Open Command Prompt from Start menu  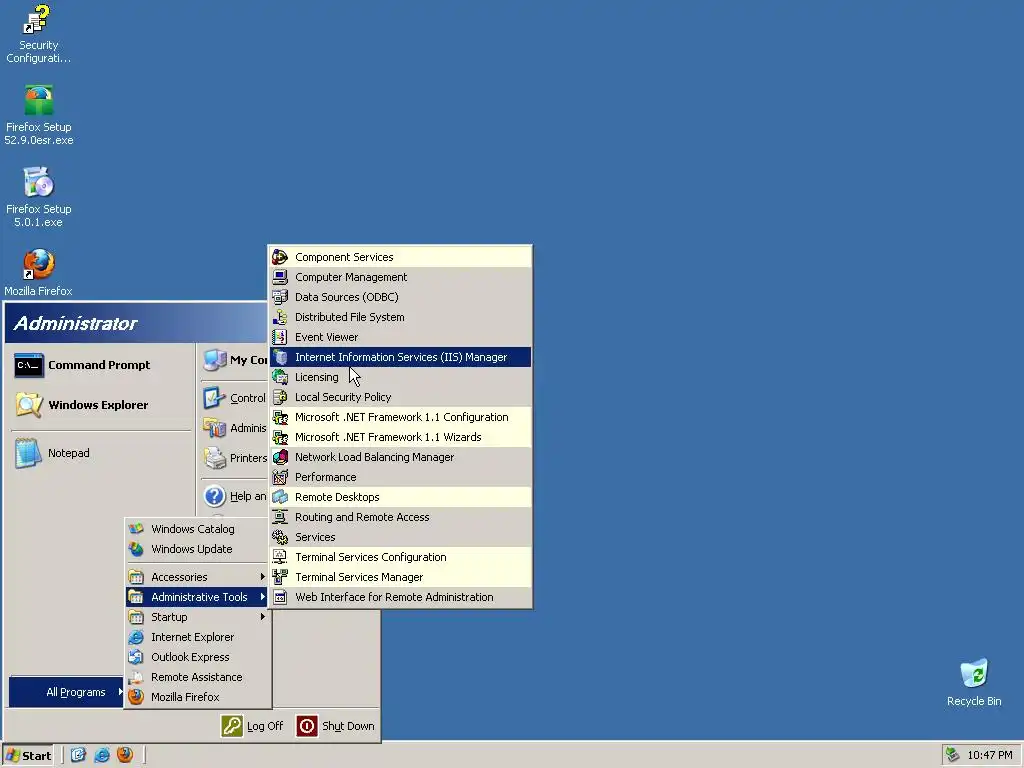(x=101, y=365)
